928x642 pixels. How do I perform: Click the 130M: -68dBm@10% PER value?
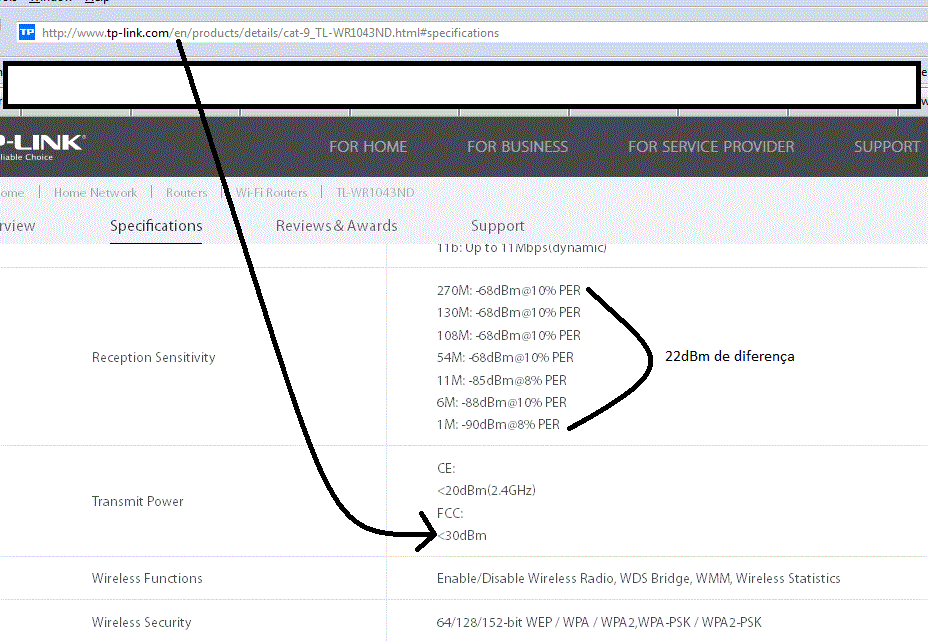click(x=508, y=312)
